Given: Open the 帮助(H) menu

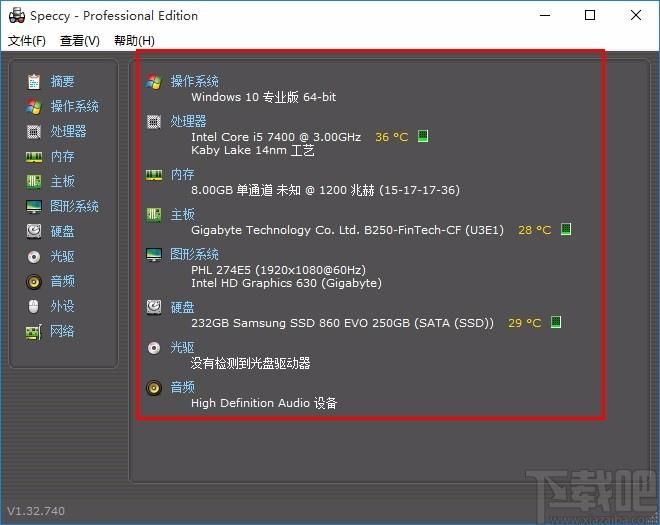Looking at the screenshot, I should 134,41.
